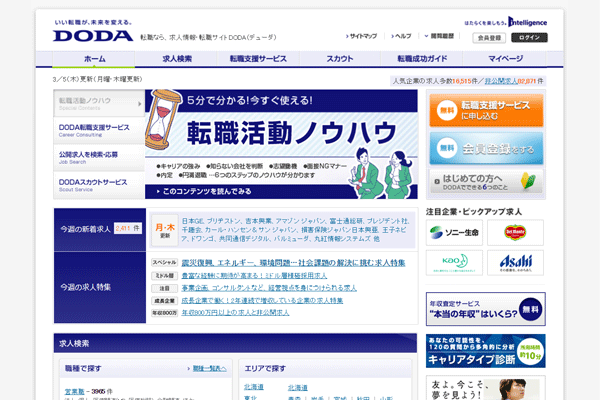The height and width of the screenshot is (400, 600).
Task: Click the 月・木 更新 badge
Action: (165, 230)
